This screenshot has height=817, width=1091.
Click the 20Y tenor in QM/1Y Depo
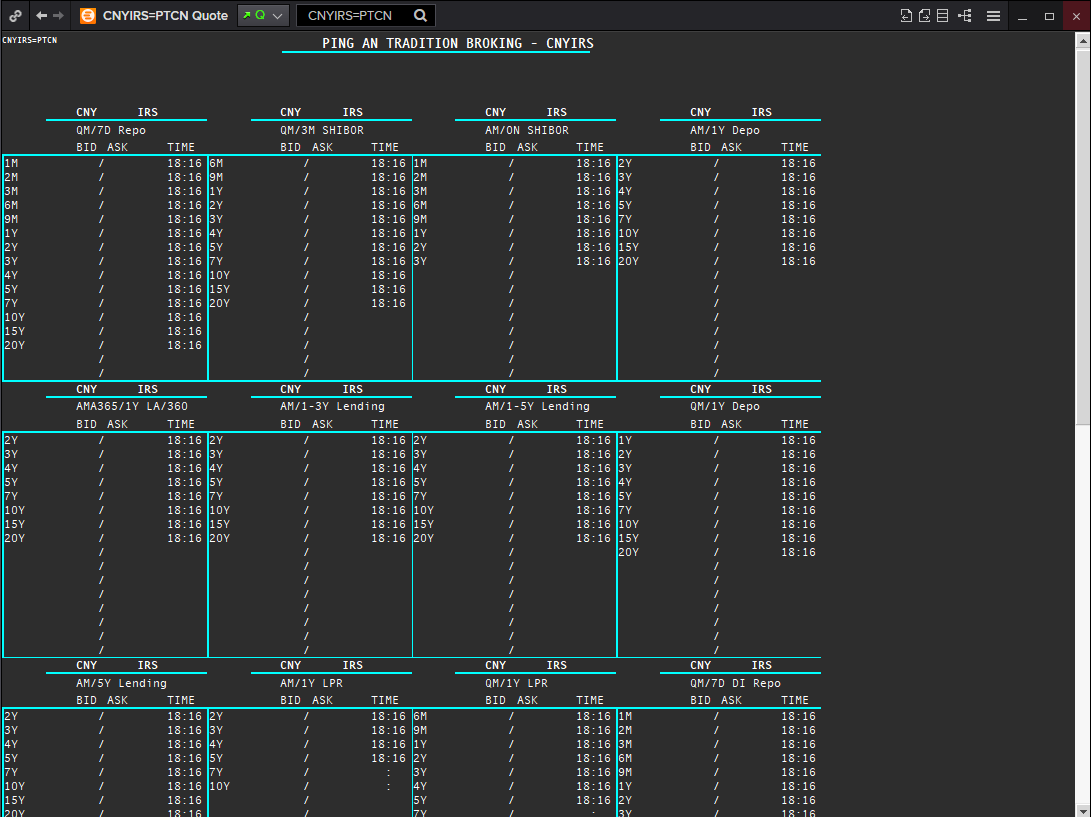[629, 553]
